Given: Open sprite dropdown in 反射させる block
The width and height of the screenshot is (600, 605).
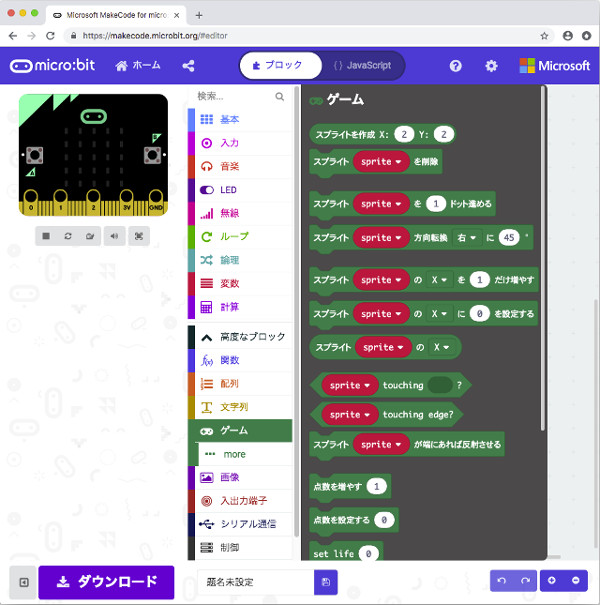Looking at the screenshot, I should pos(381,444).
